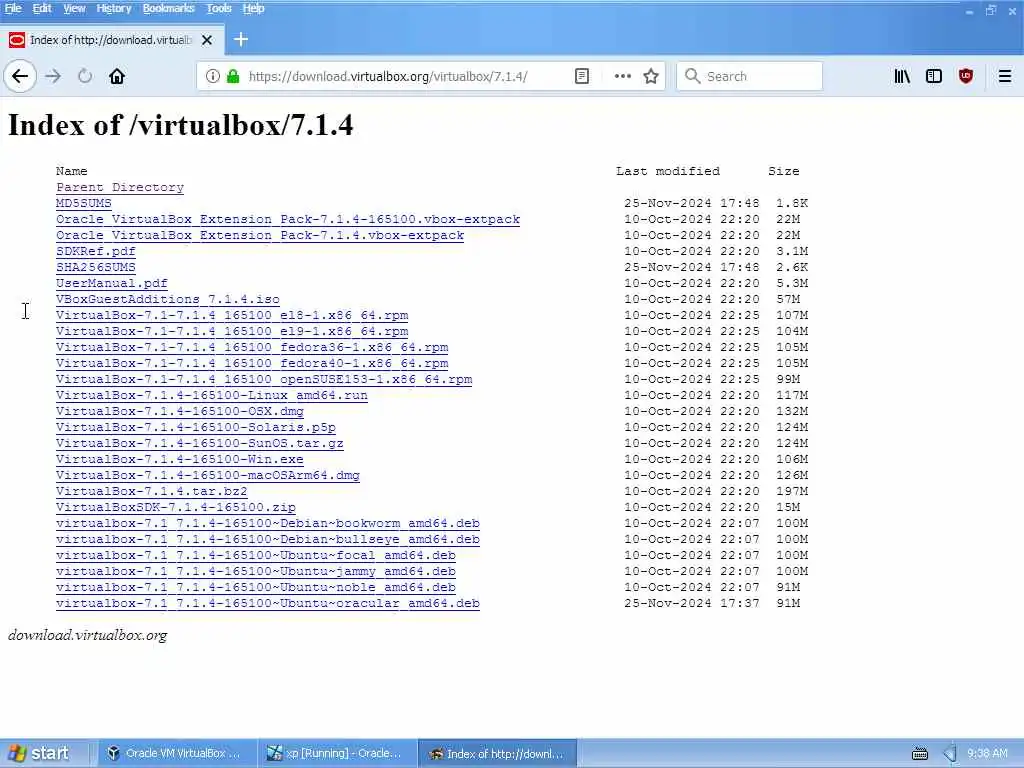Toggle the sidebar icon in toolbar

[934, 76]
